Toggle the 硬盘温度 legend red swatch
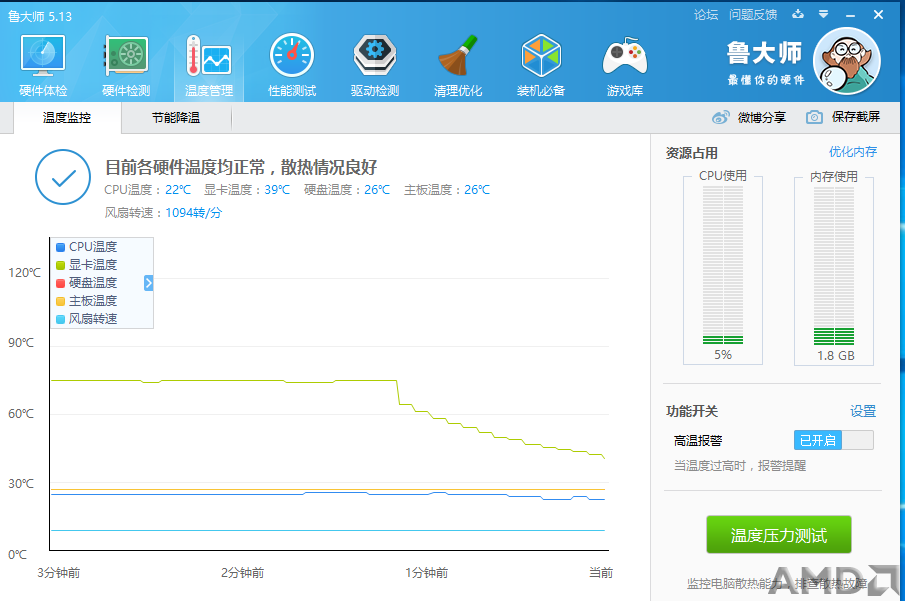905x601 pixels. (x=60, y=283)
